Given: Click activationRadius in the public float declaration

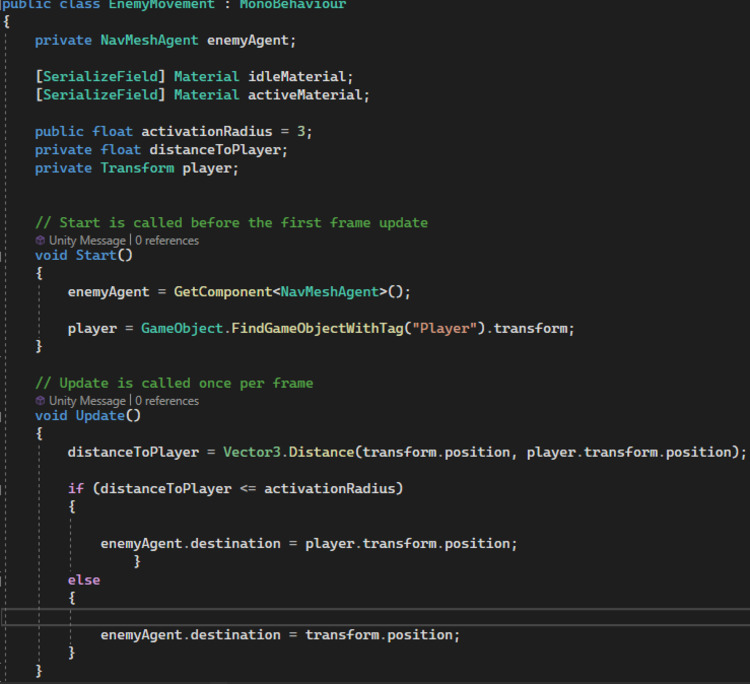Looking at the screenshot, I should point(207,132).
